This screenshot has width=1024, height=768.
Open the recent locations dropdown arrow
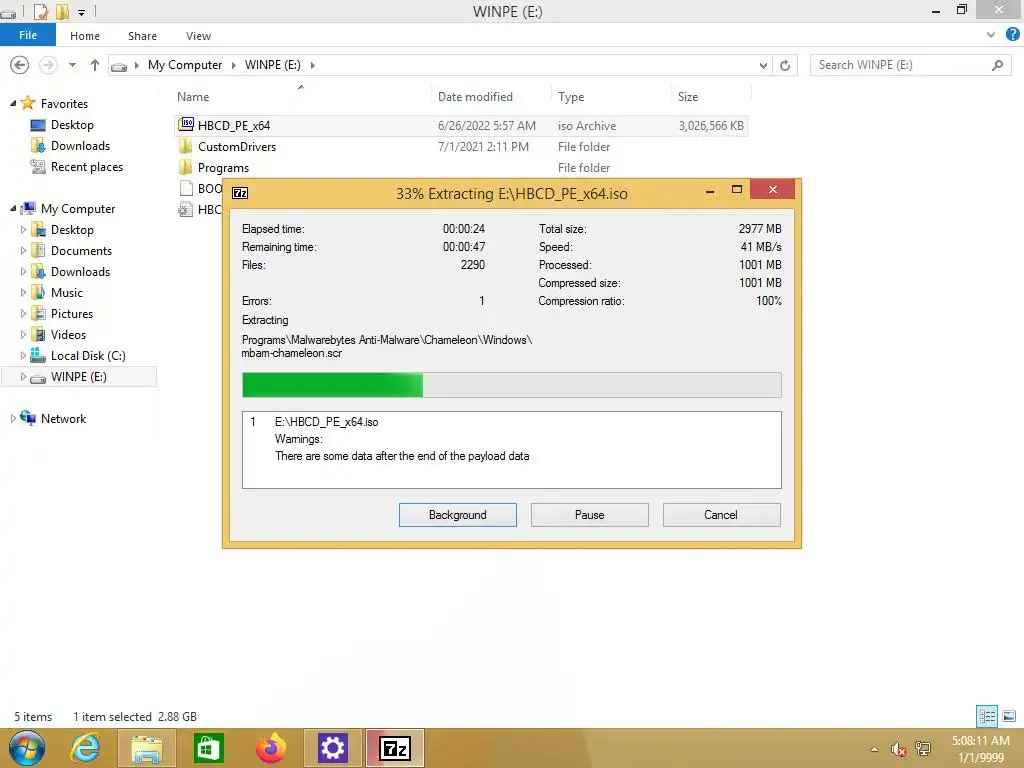coord(72,65)
